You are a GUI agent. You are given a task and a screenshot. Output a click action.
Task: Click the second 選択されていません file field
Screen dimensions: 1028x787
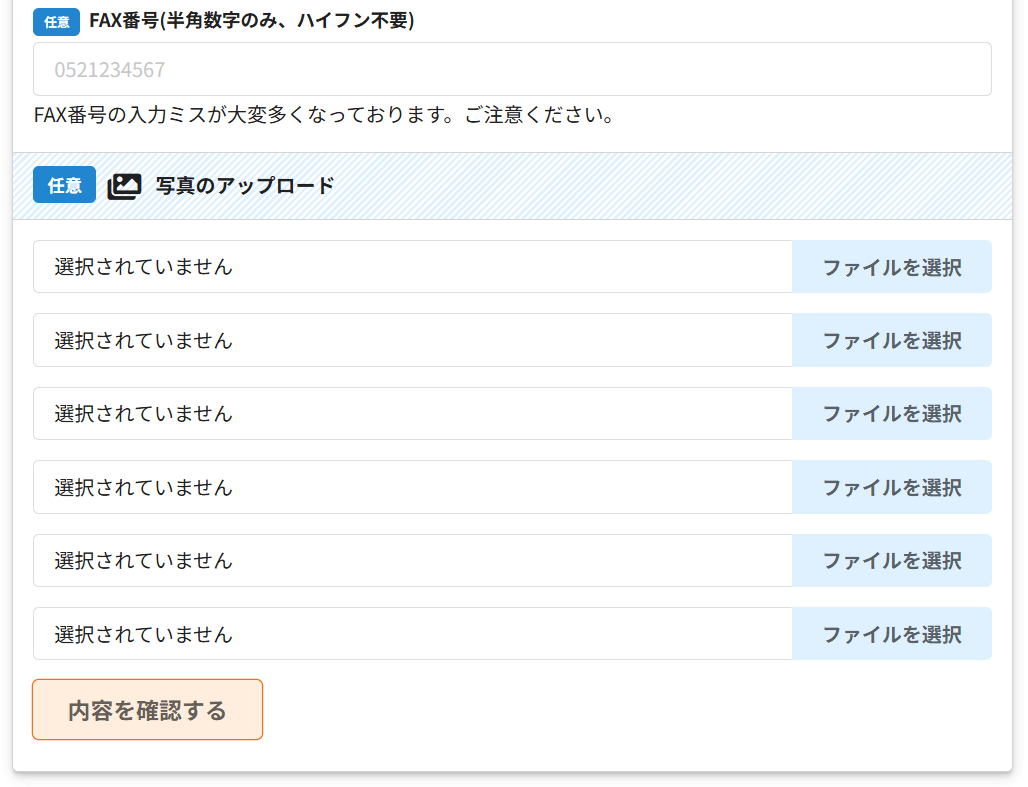[412, 340]
